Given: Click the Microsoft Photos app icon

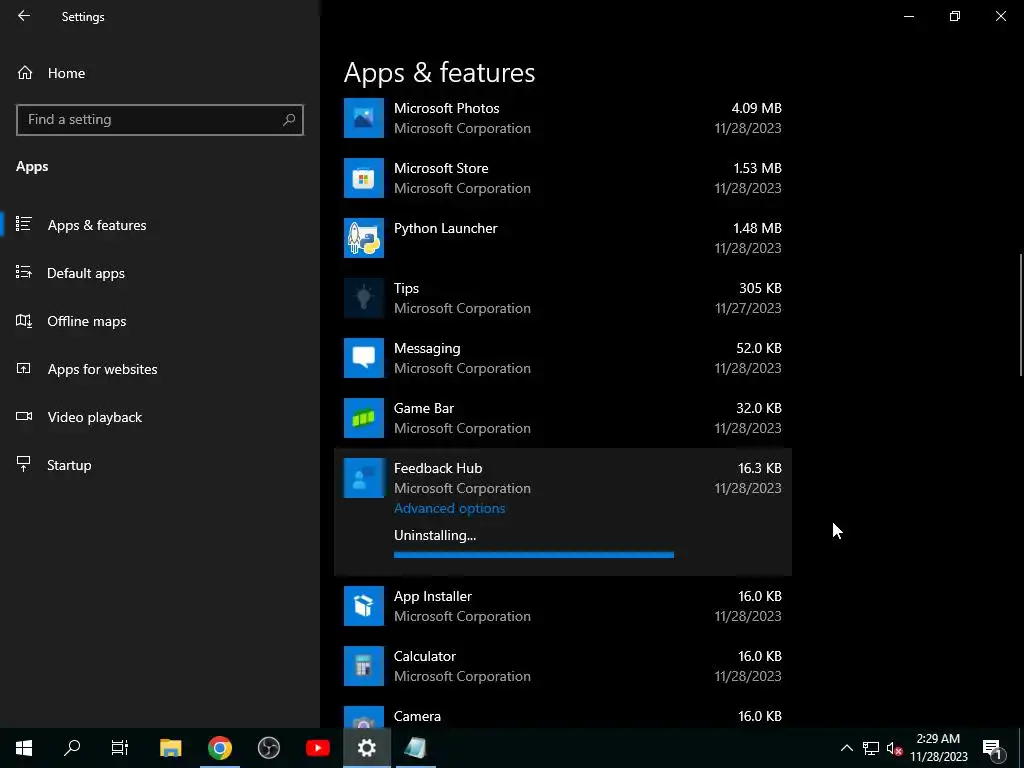Looking at the screenshot, I should (364, 118).
